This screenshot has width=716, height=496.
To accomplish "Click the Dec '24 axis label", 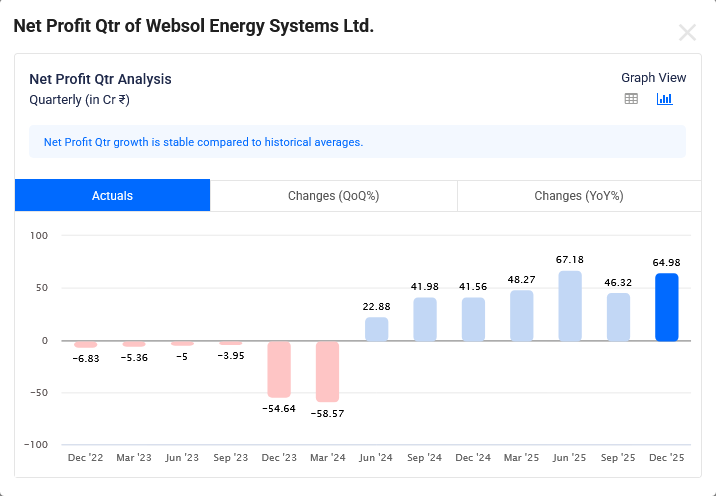I will [x=473, y=457].
